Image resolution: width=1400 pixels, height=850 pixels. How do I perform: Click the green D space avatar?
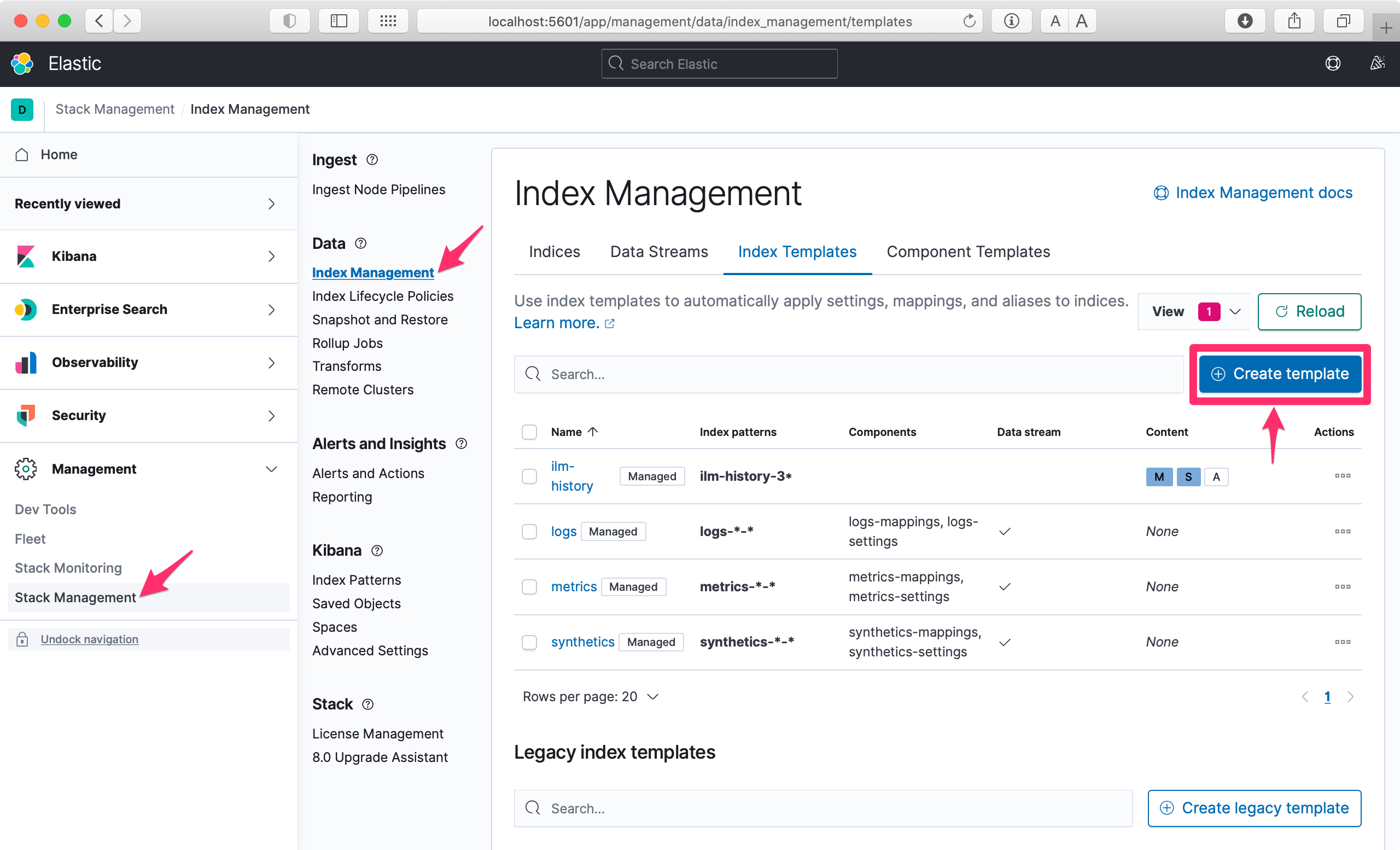[x=22, y=109]
